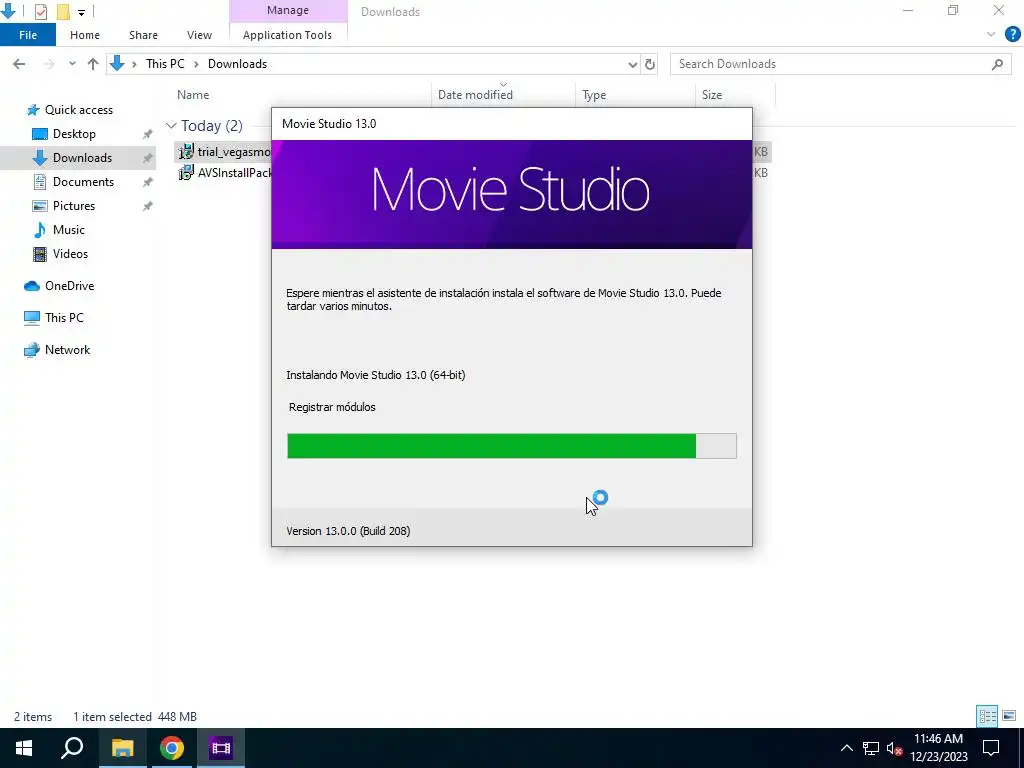Click the New Folder quick access icon

(63, 11)
